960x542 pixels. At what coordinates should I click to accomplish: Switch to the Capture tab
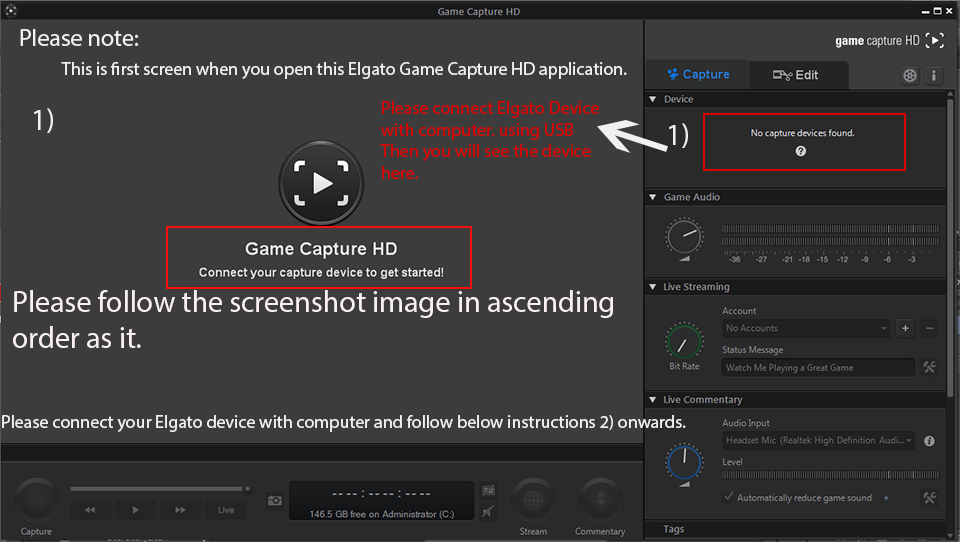pos(699,75)
